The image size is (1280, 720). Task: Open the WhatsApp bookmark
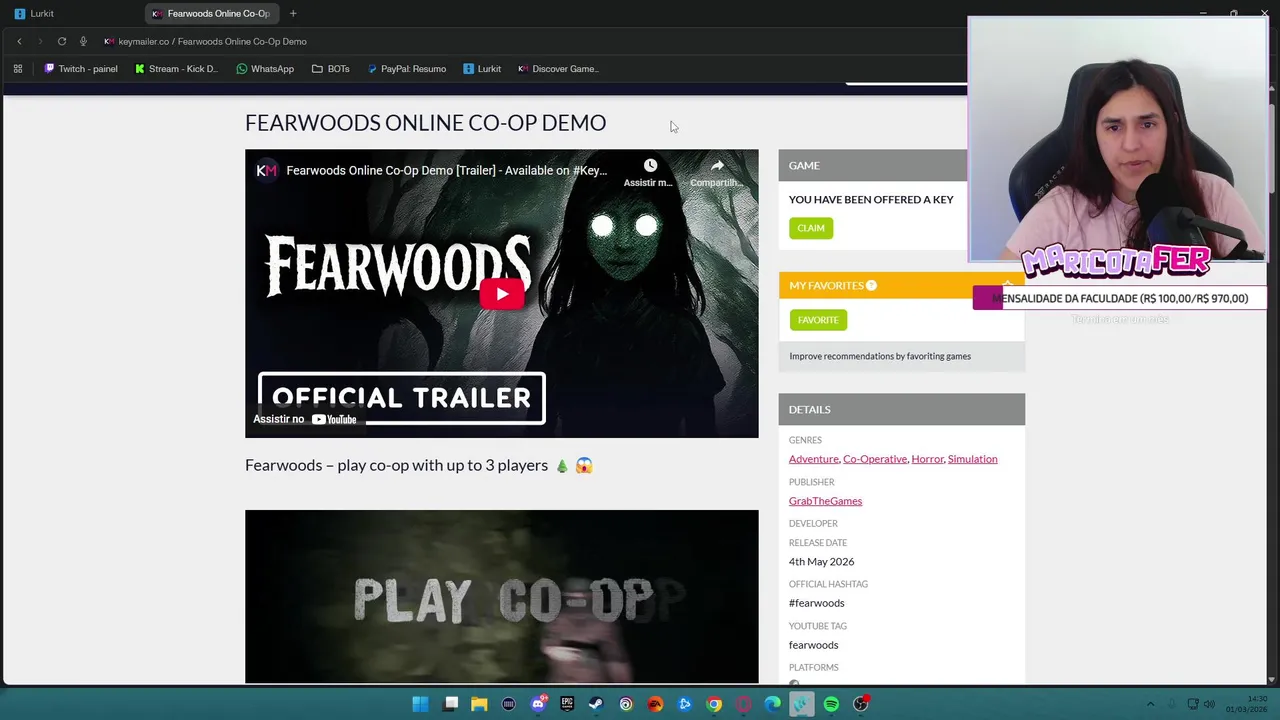click(265, 69)
